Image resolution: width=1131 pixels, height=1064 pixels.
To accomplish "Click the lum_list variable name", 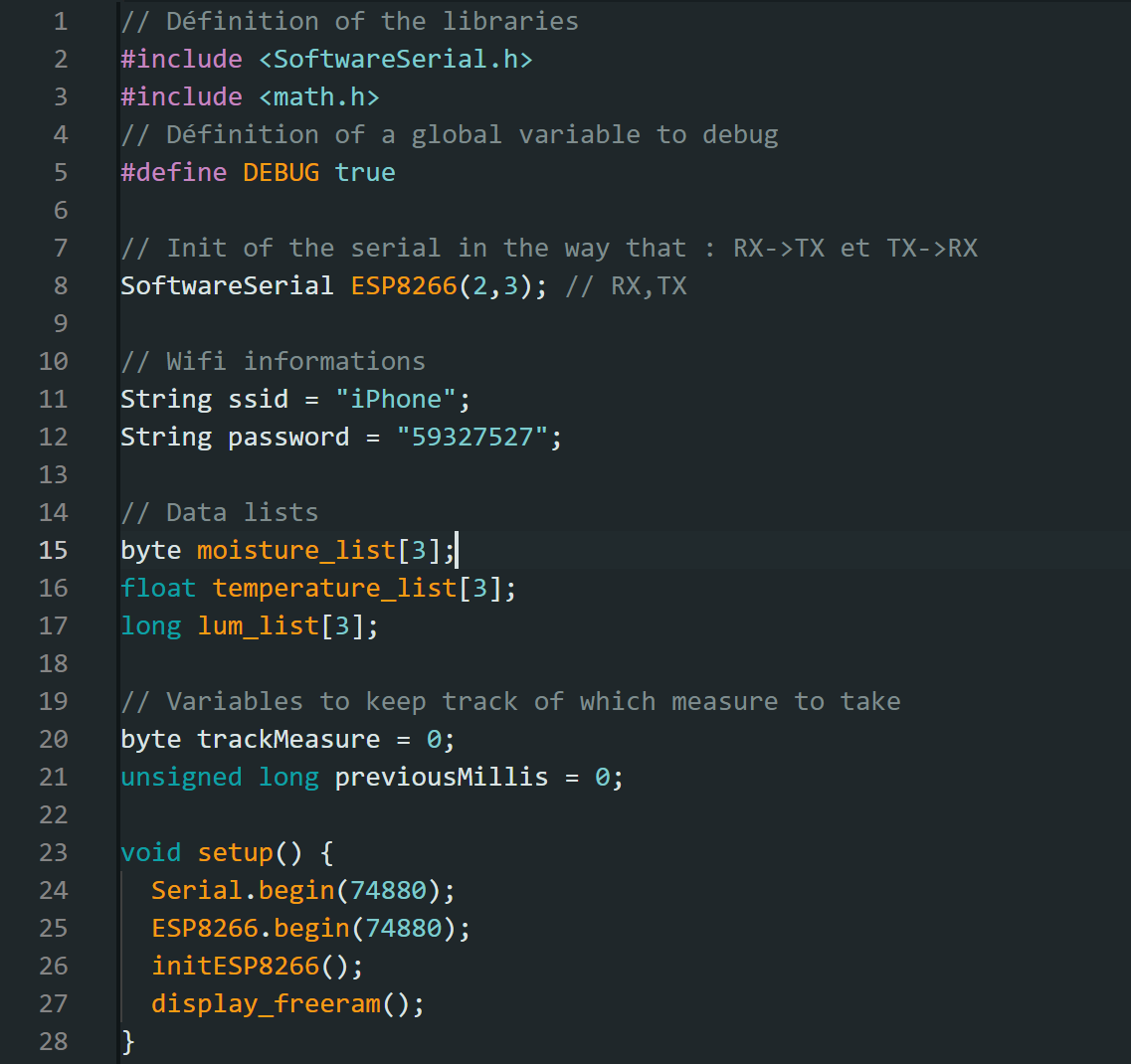I will [x=258, y=625].
